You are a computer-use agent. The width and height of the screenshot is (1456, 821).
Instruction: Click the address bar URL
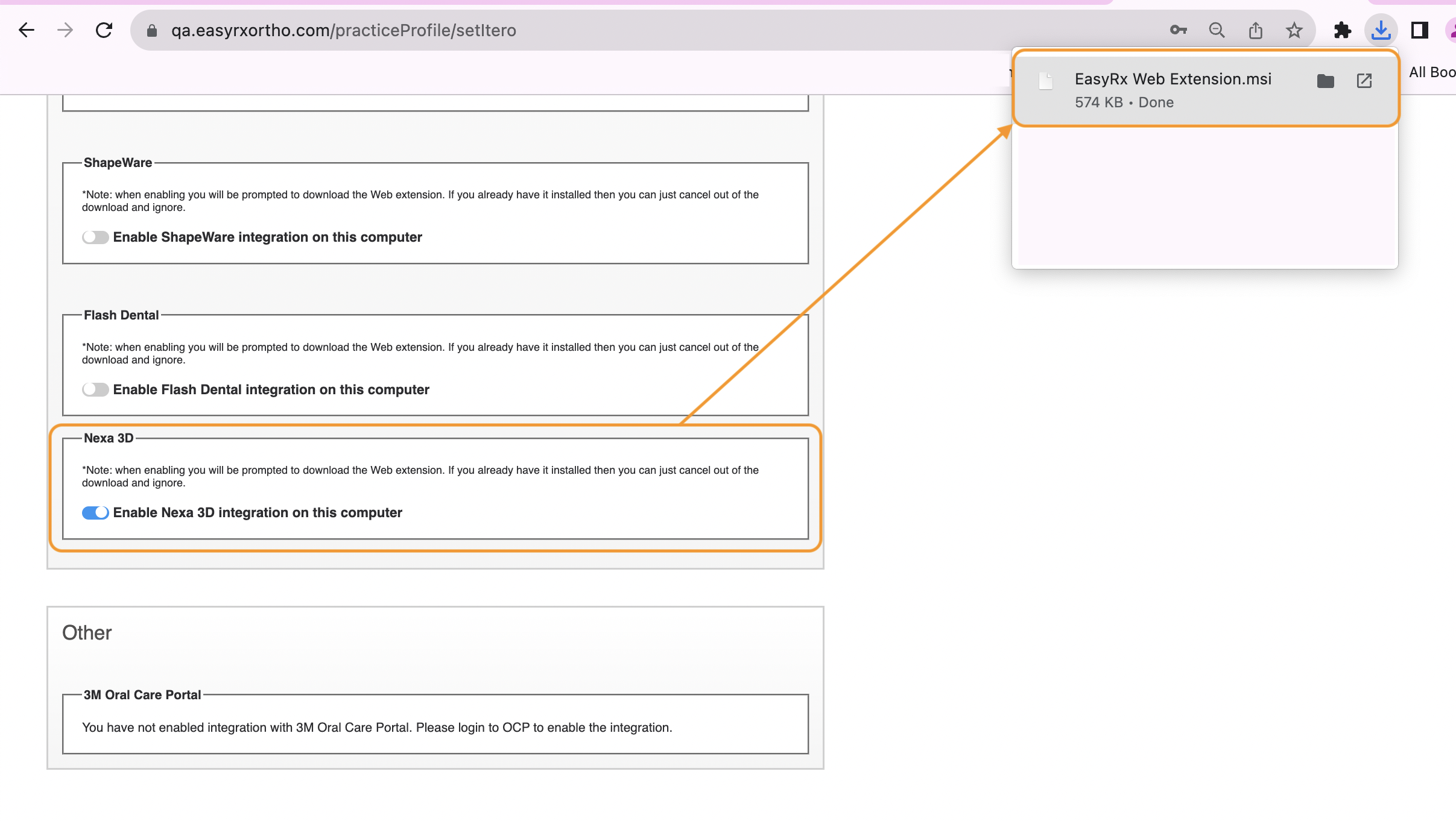(344, 30)
